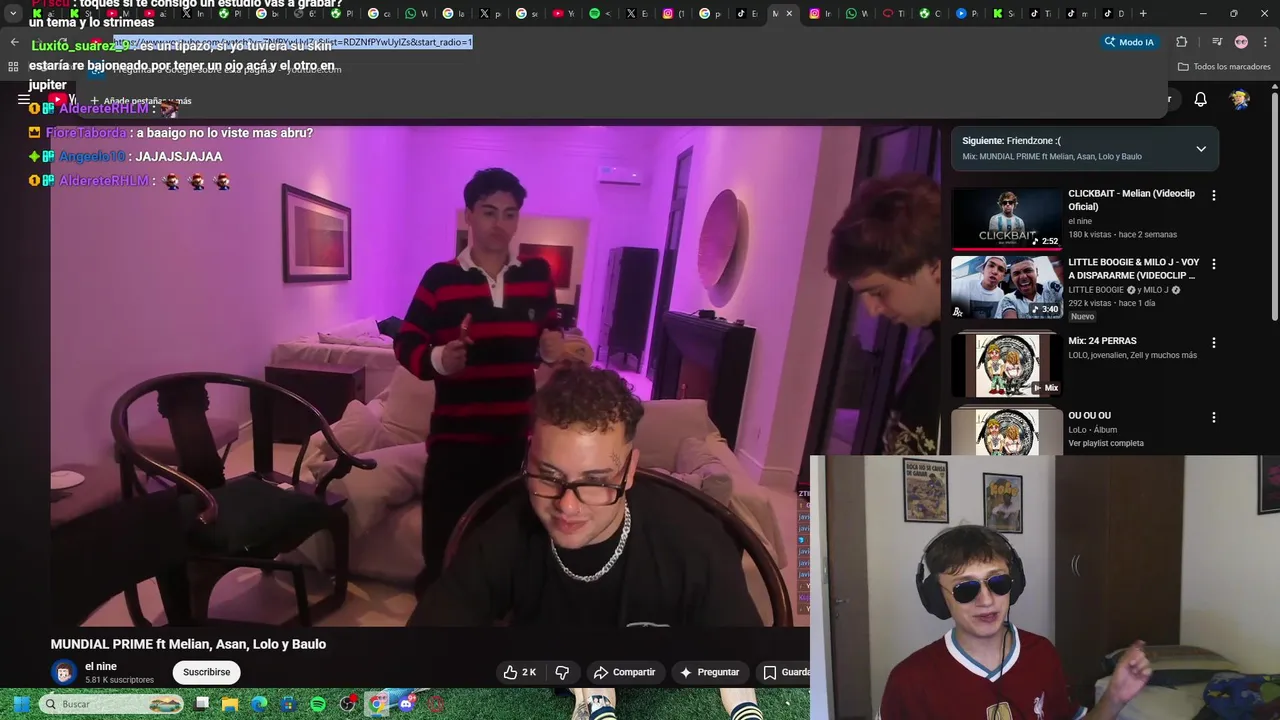Open Microsoft Store from the taskbar

(x=288, y=704)
